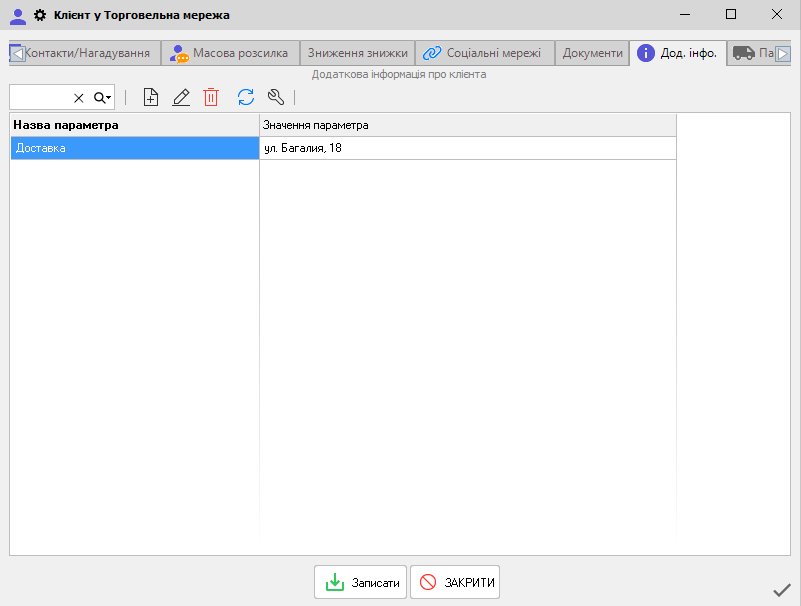Select the Доставка parameter row
Viewport: 801px width, 606px height.
(135, 148)
